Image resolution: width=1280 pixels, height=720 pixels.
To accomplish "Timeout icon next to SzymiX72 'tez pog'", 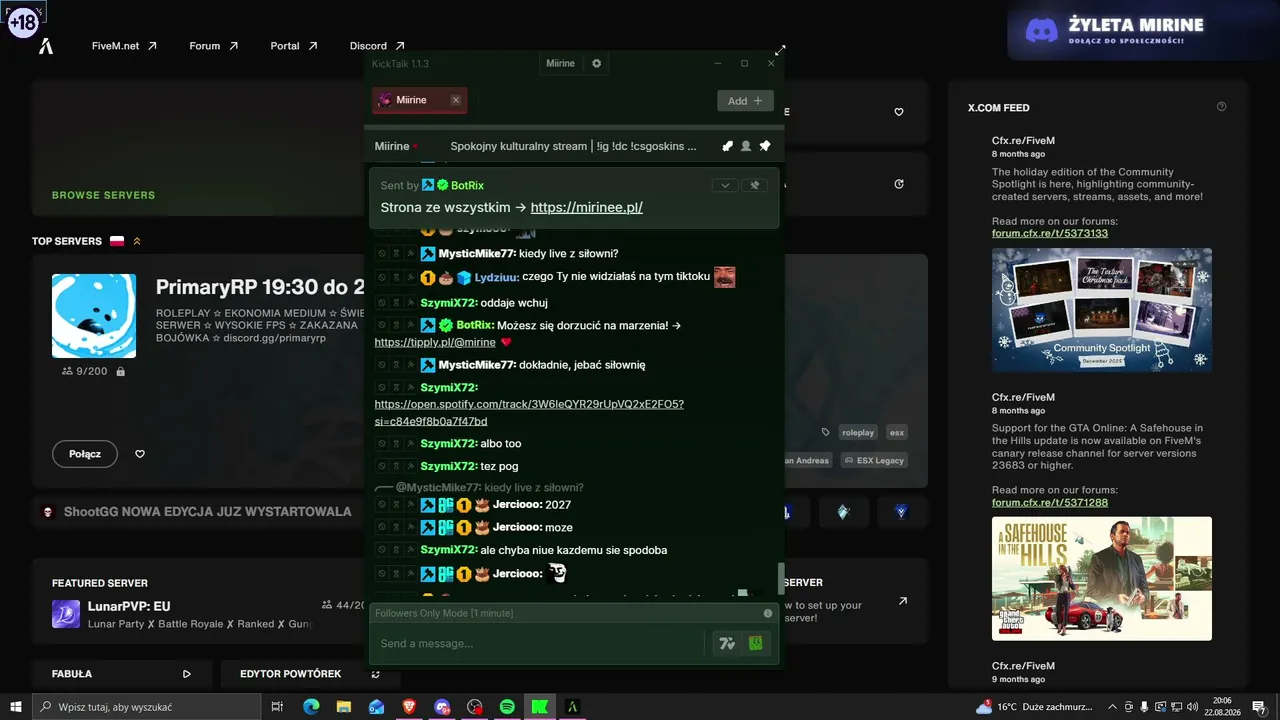I will point(396,467).
